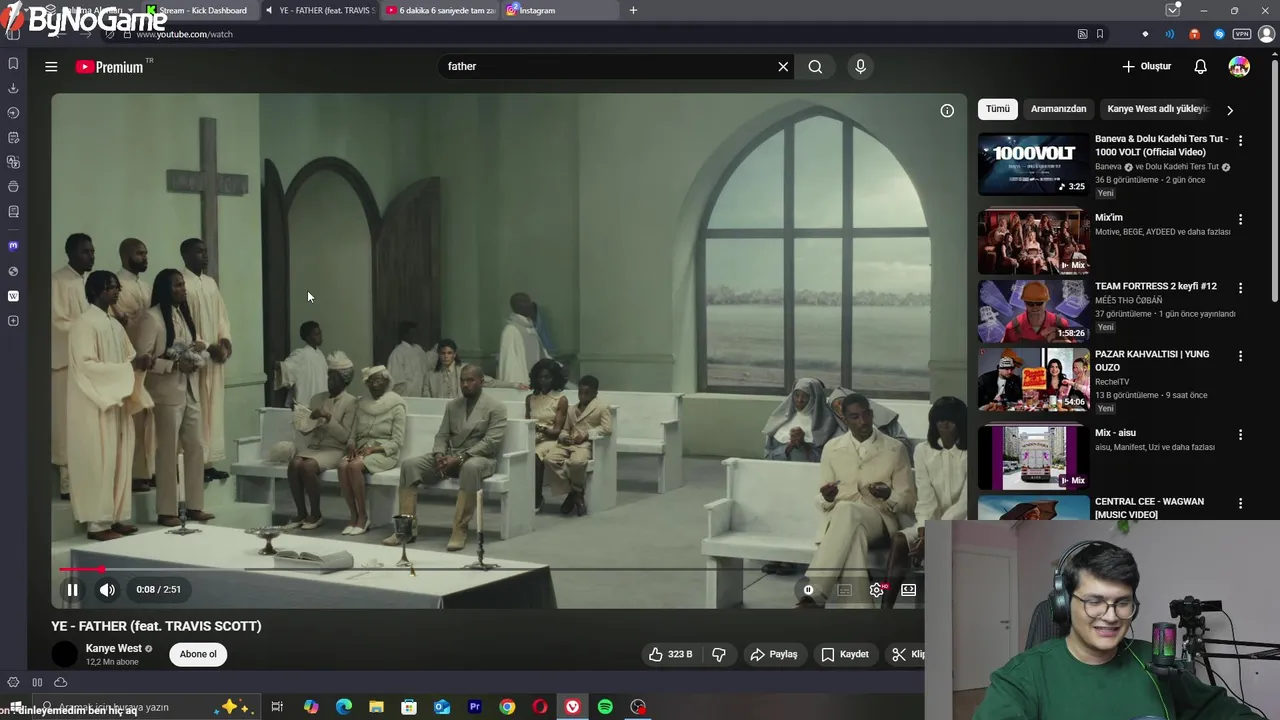This screenshot has height=720, width=1280.
Task: Open browser profile icon in toolbar
Action: 1267,34
